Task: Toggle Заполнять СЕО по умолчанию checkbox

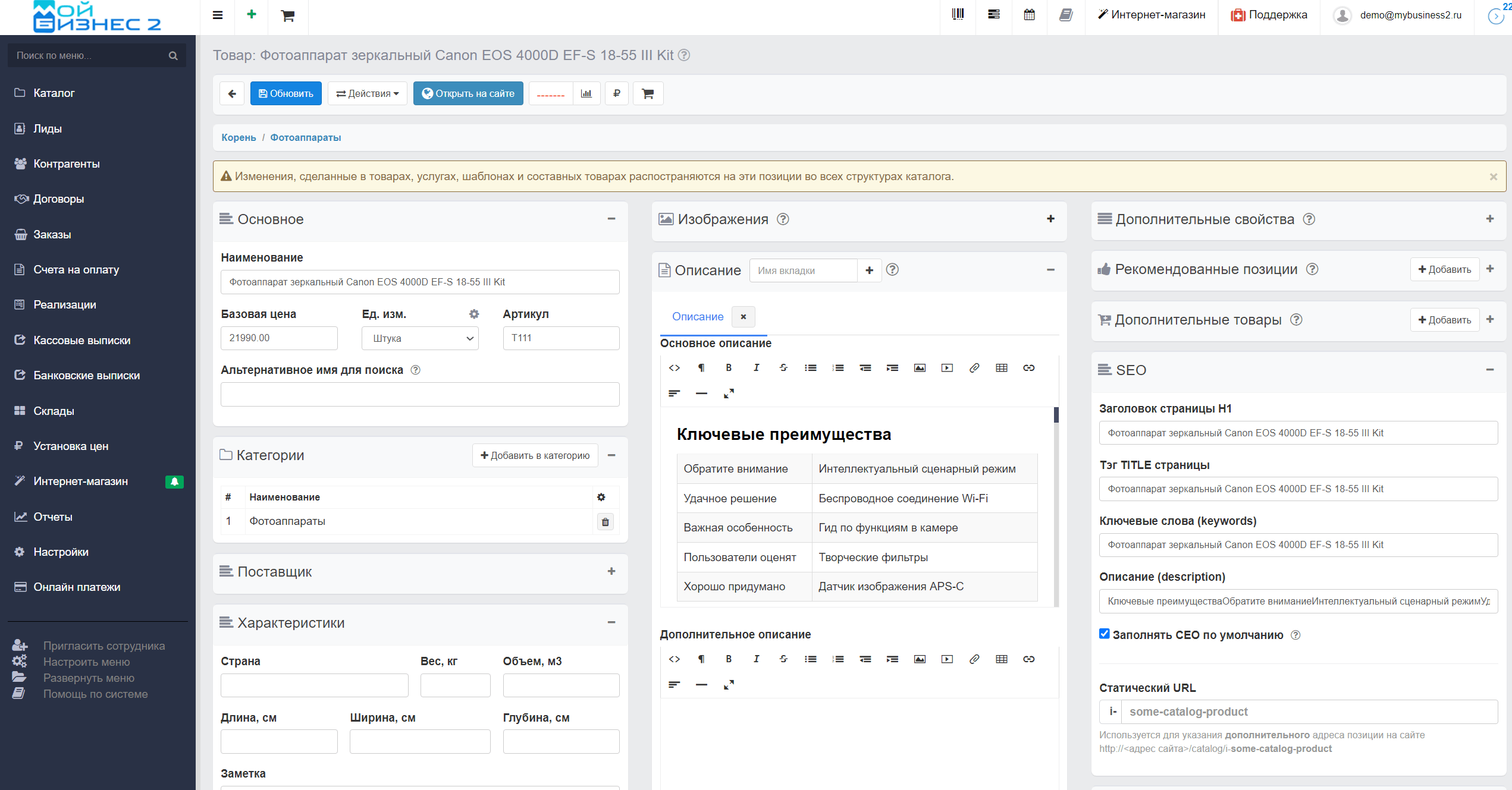Action: (1105, 634)
